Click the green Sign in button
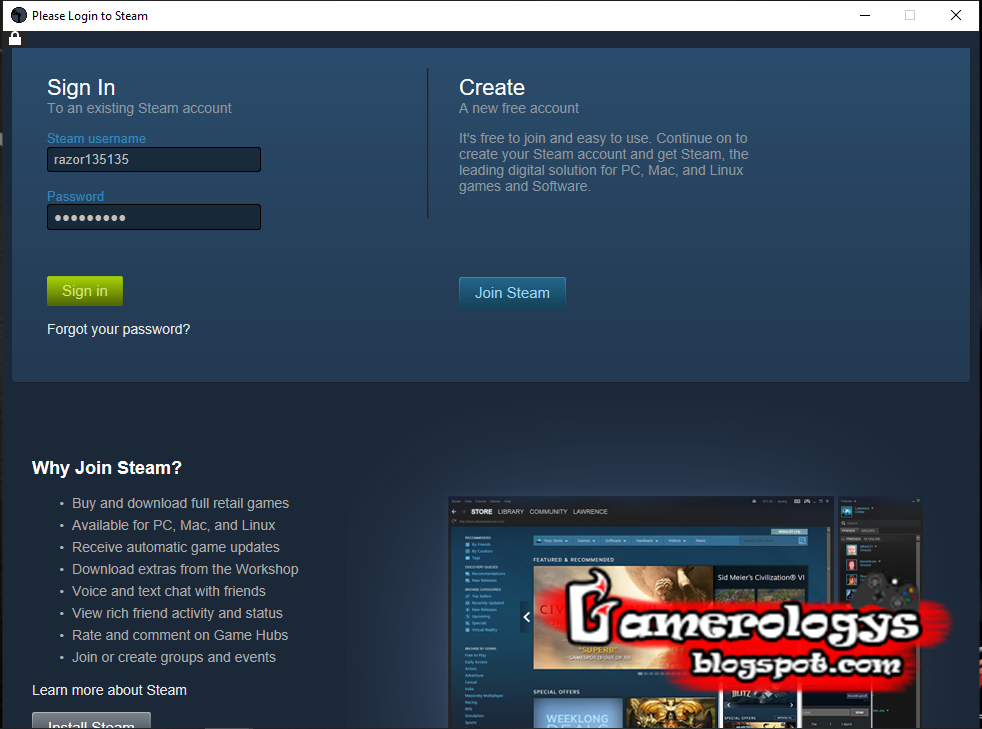This screenshot has height=729, width=982. point(84,290)
